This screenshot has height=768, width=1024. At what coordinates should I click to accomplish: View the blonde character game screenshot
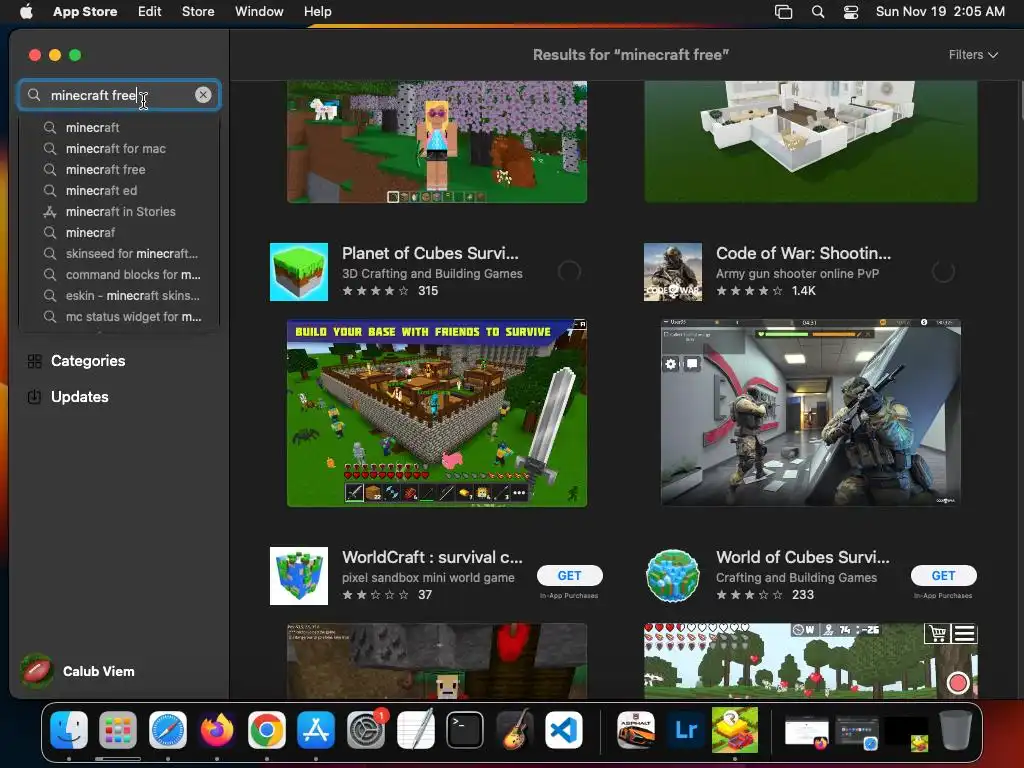(437, 142)
